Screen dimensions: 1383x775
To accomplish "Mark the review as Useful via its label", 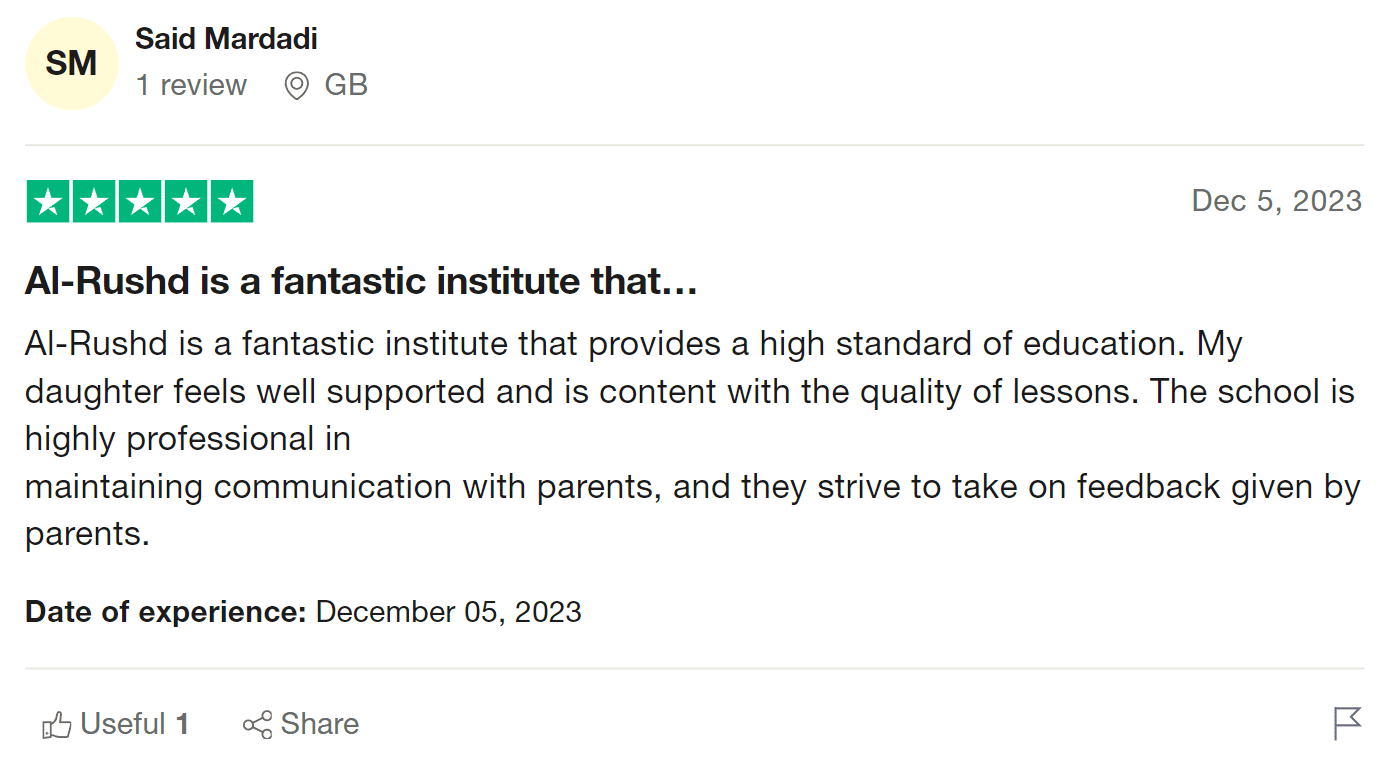I will [x=123, y=724].
